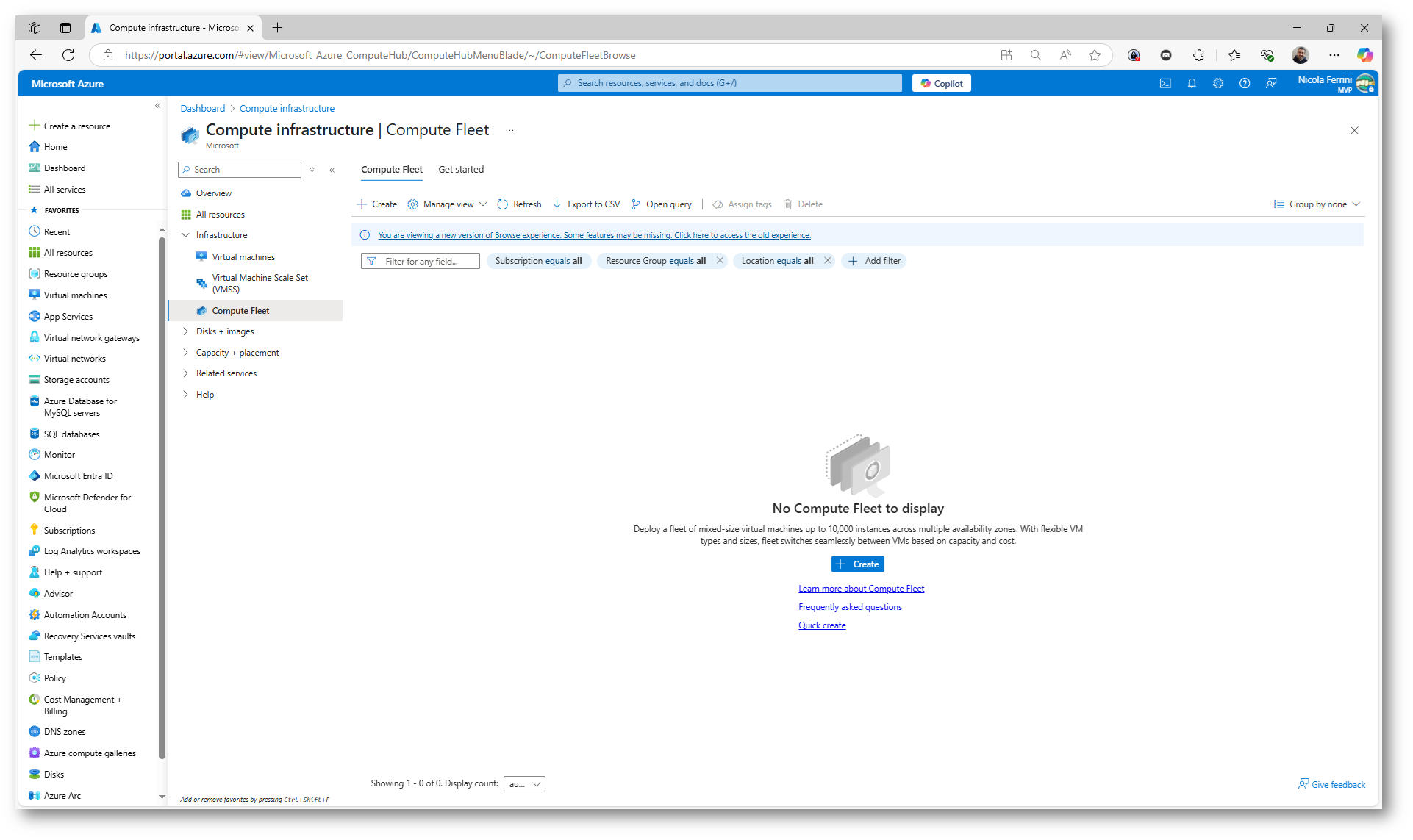Open Display count dropdown

pos(524,784)
